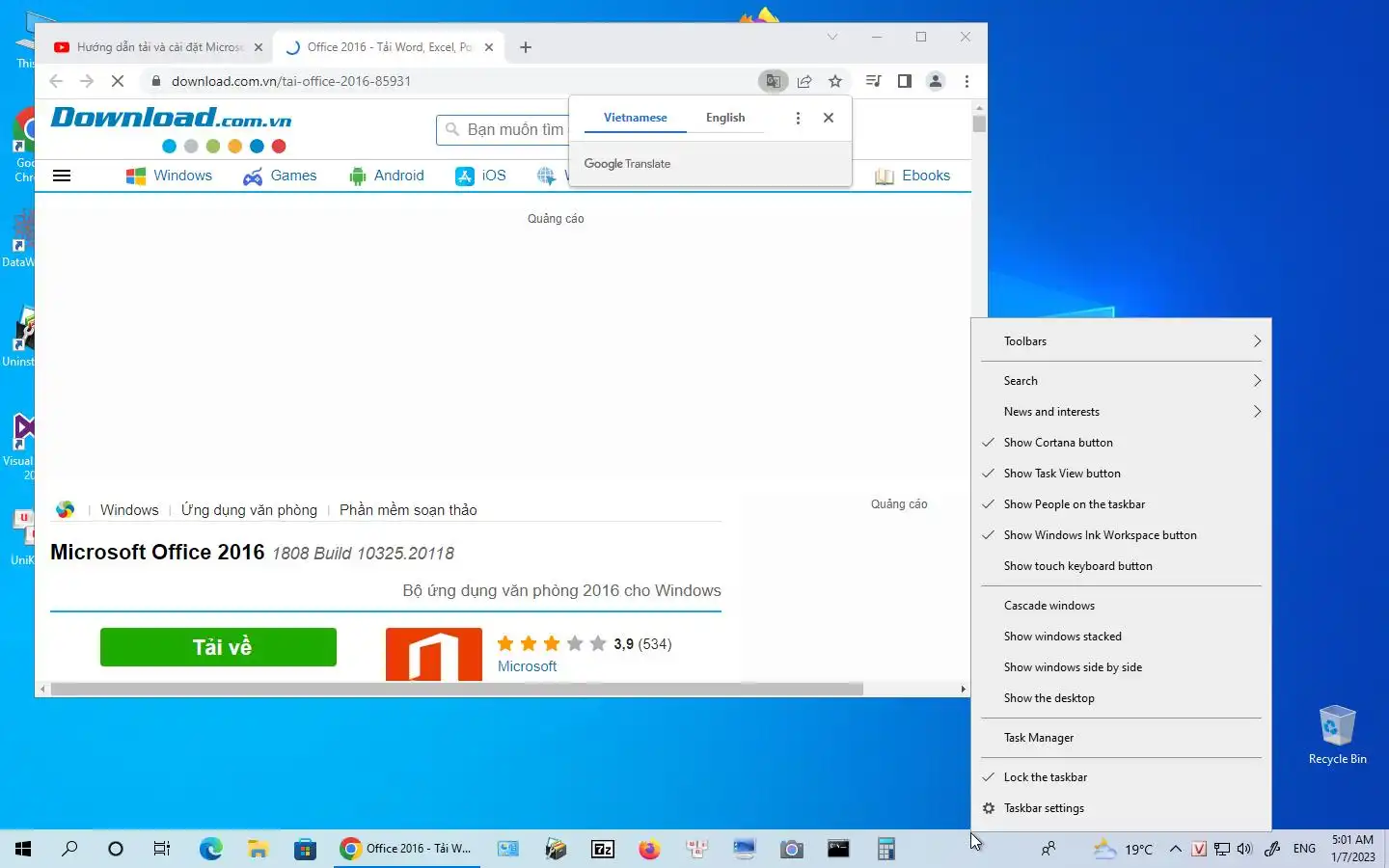Open Task View on the taskbar

coord(162,849)
